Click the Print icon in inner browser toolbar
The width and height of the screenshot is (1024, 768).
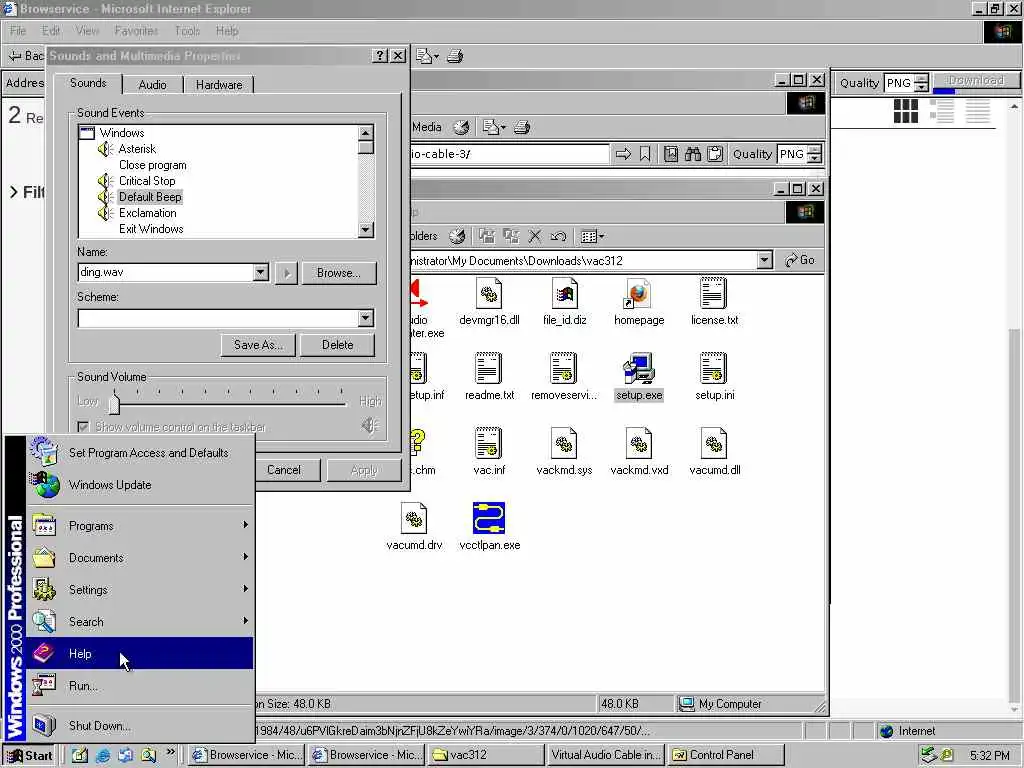(x=522, y=127)
